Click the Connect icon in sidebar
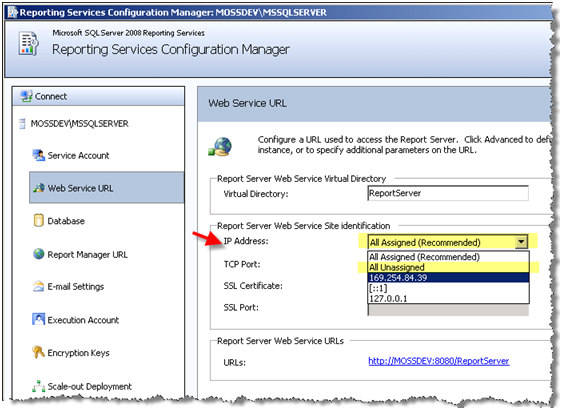 [26, 96]
